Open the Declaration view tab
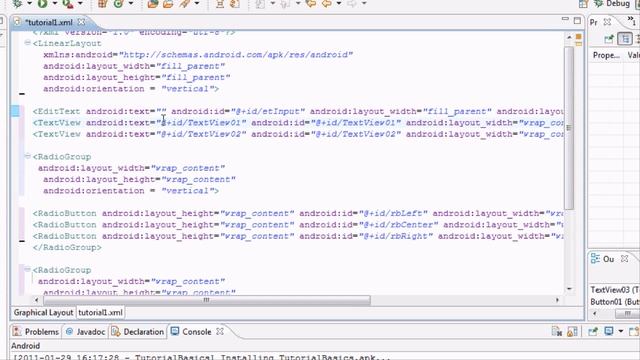640x360 pixels. (138, 332)
